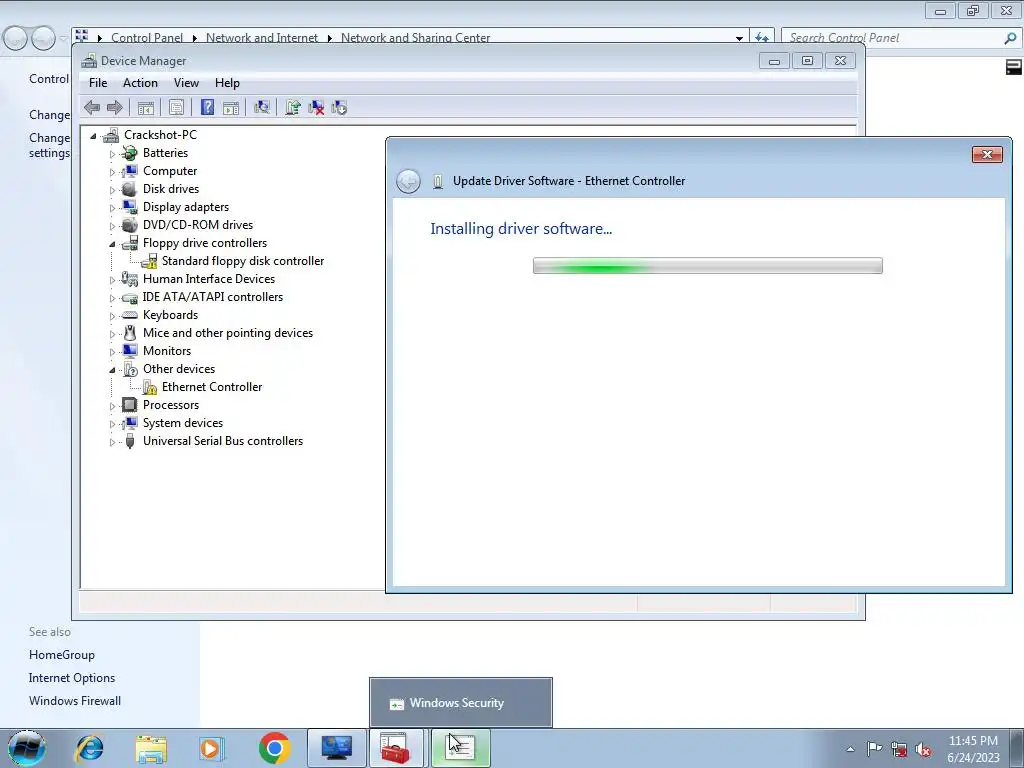Show hidden tray icons arrow
1024x768 pixels.
coord(850,749)
